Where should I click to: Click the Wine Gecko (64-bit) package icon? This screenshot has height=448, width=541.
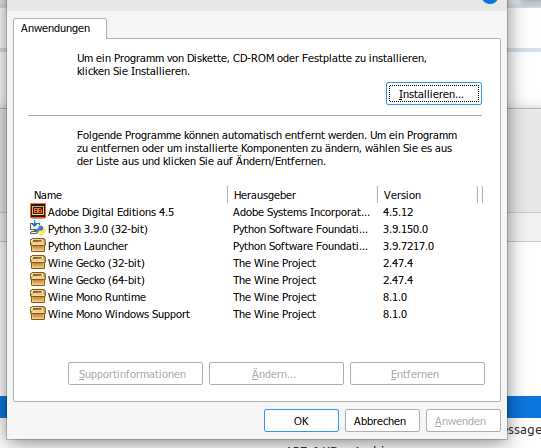pos(38,279)
